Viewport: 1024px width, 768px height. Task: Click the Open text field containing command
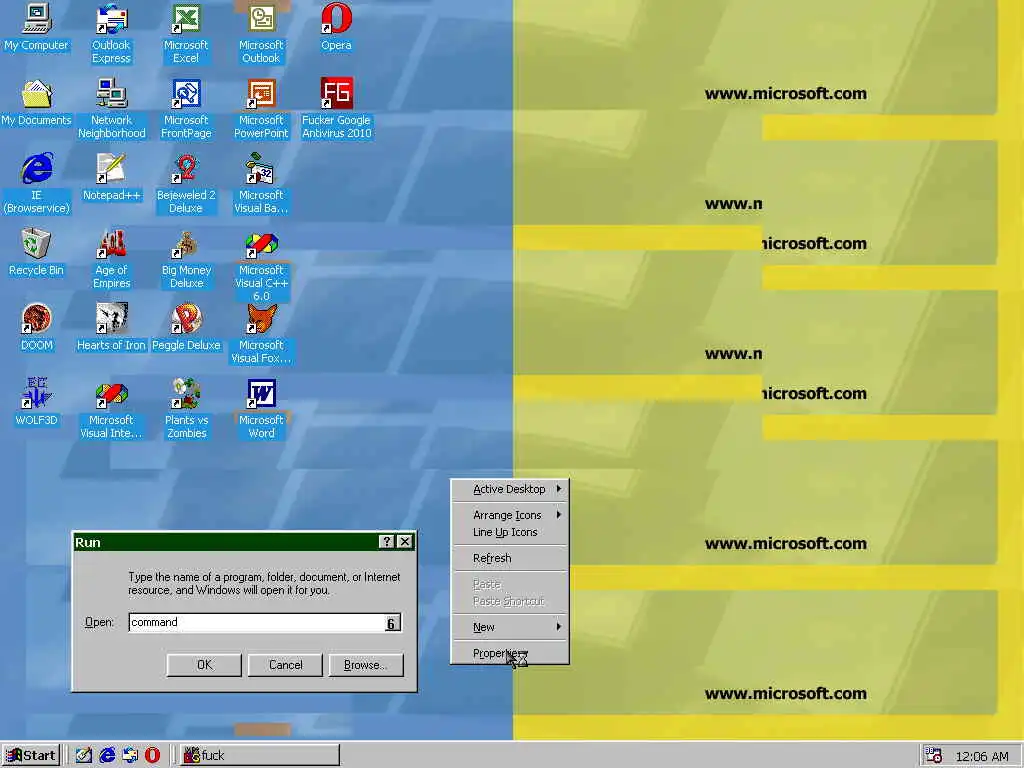257,622
